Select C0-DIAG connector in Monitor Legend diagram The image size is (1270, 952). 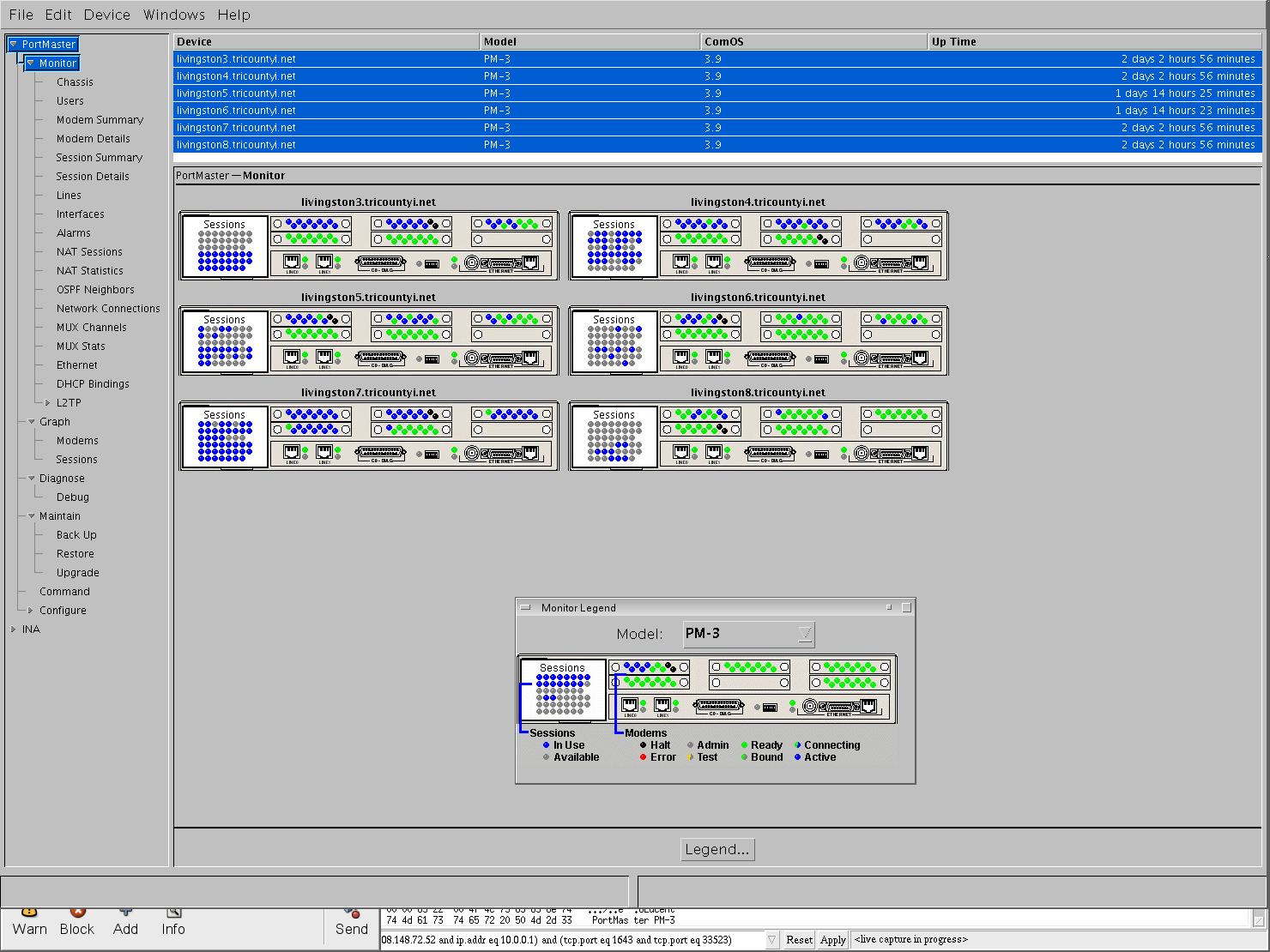[x=719, y=706]
